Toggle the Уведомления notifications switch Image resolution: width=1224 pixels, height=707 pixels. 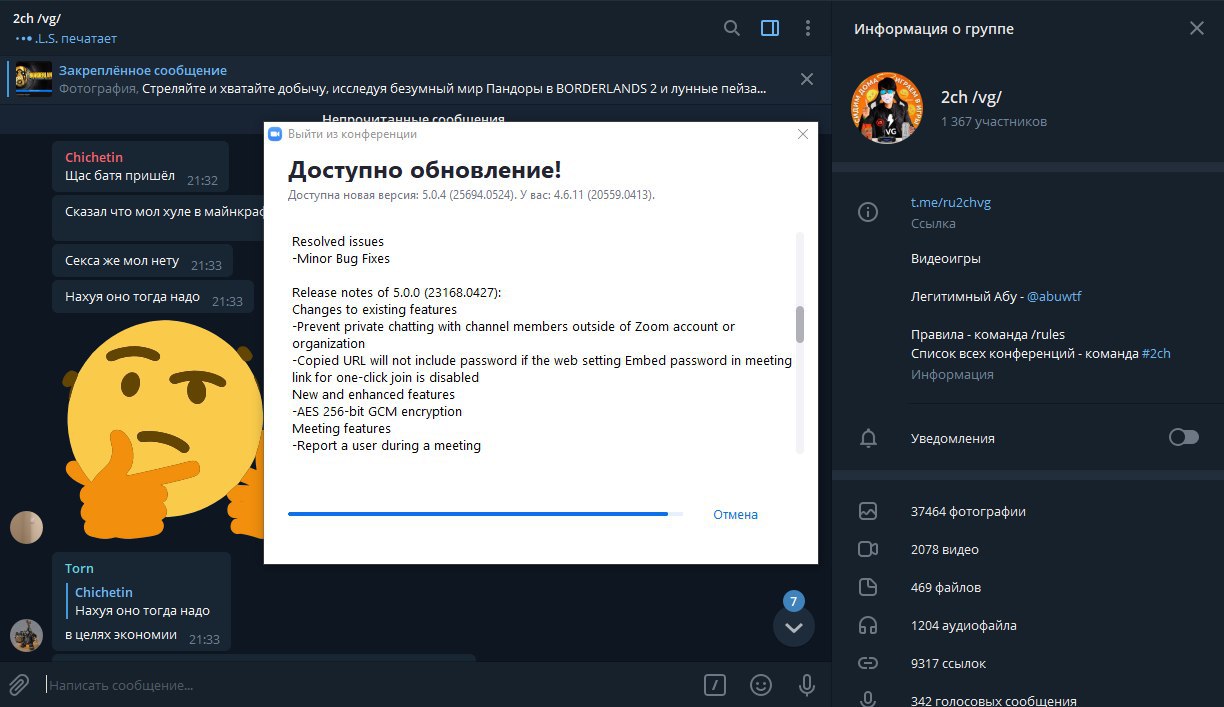click(1184, 438)
